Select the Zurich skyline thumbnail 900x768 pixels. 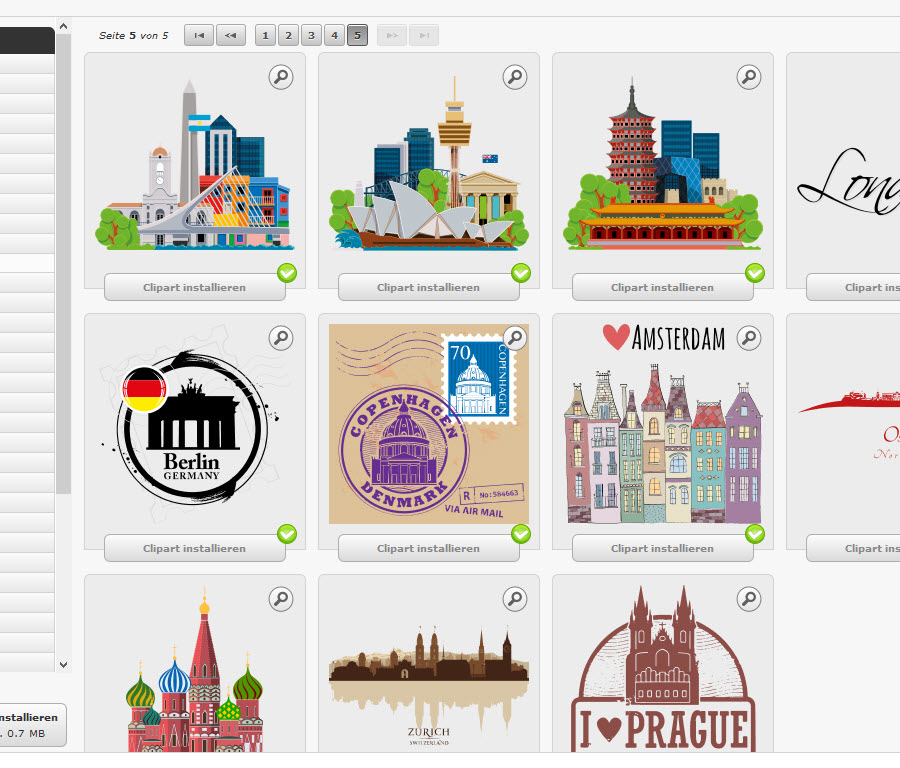(x=429, y=683)
